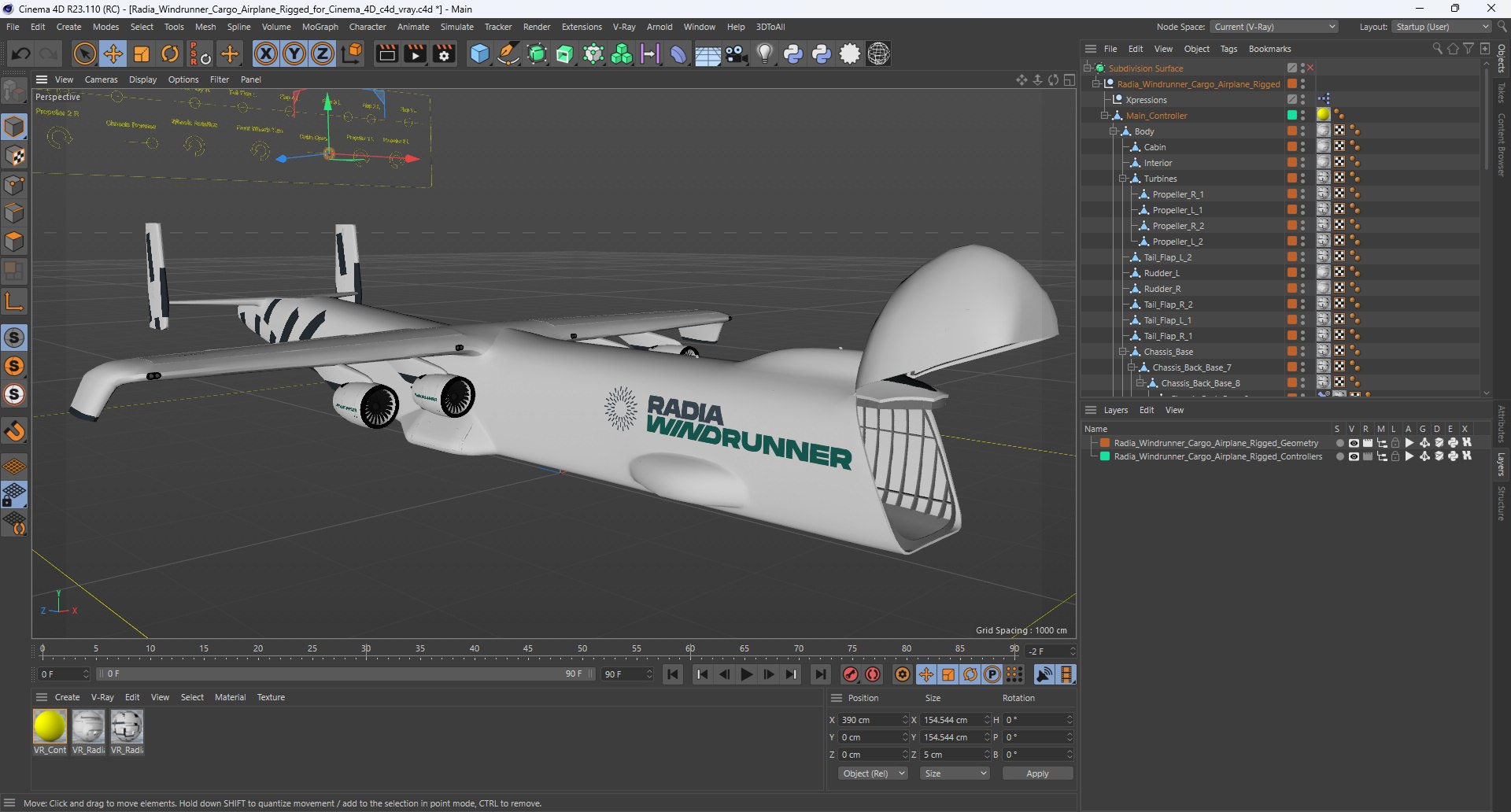Toggle visibility of Controllers layer
Image resolution: width=1511 pixels, height=812 pixels.
pyautogui.click(x=1354, y=456)
